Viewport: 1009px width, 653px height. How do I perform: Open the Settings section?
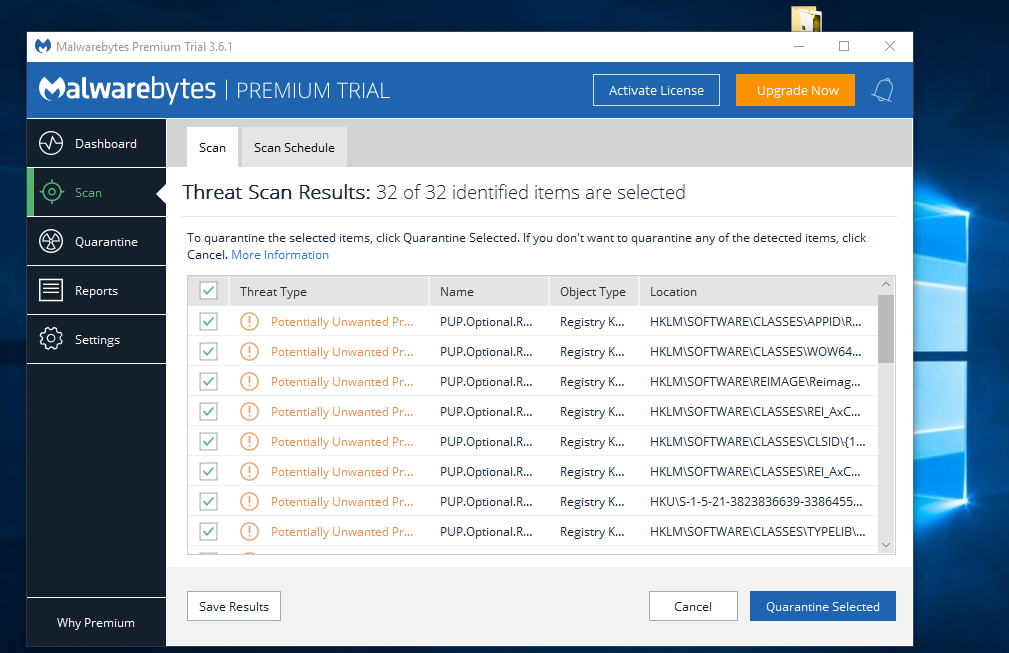point(97,339)
